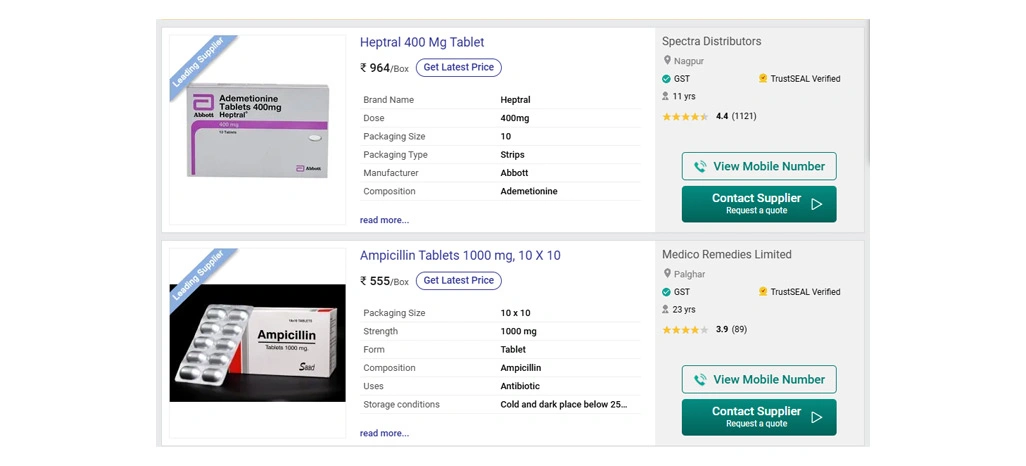This screenshot has width=1026, height=466.
Task: Click the GST check icon for Medico Remedies
Action: pos(666,292)
